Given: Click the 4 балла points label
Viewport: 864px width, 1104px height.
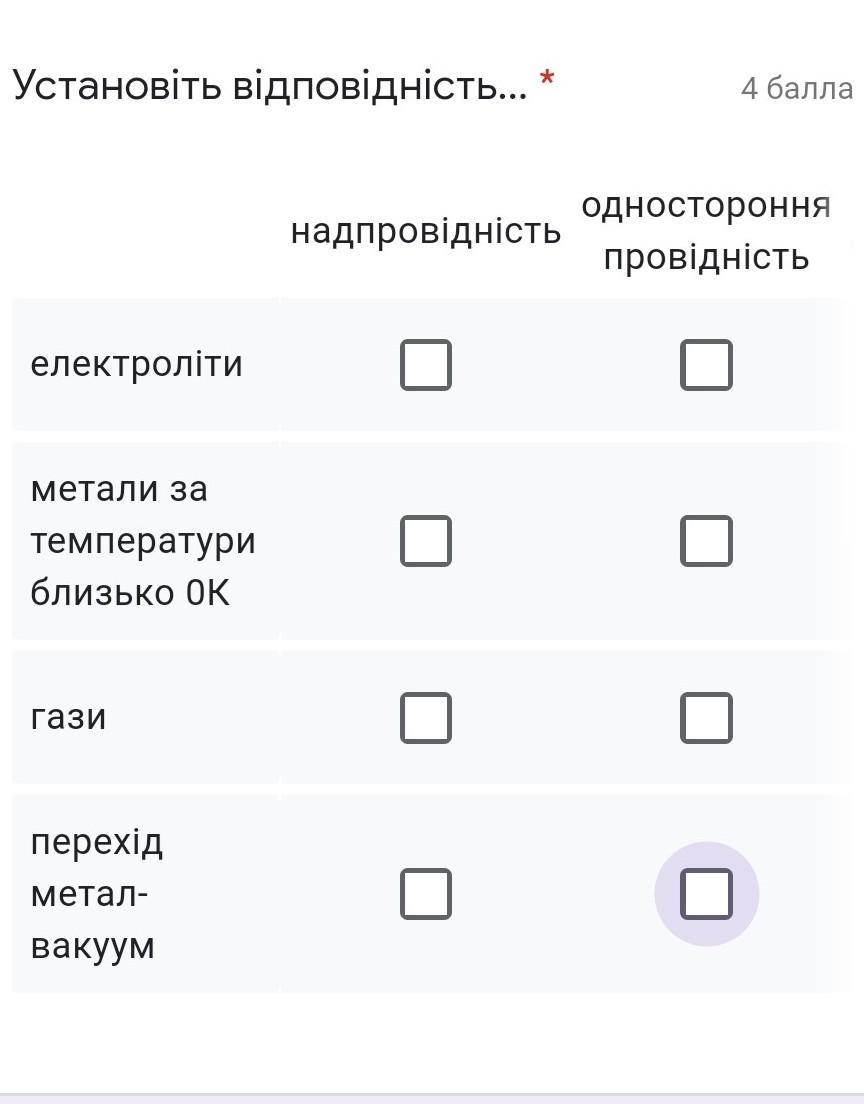Looking at the screenshot, I should pos(796,89).
